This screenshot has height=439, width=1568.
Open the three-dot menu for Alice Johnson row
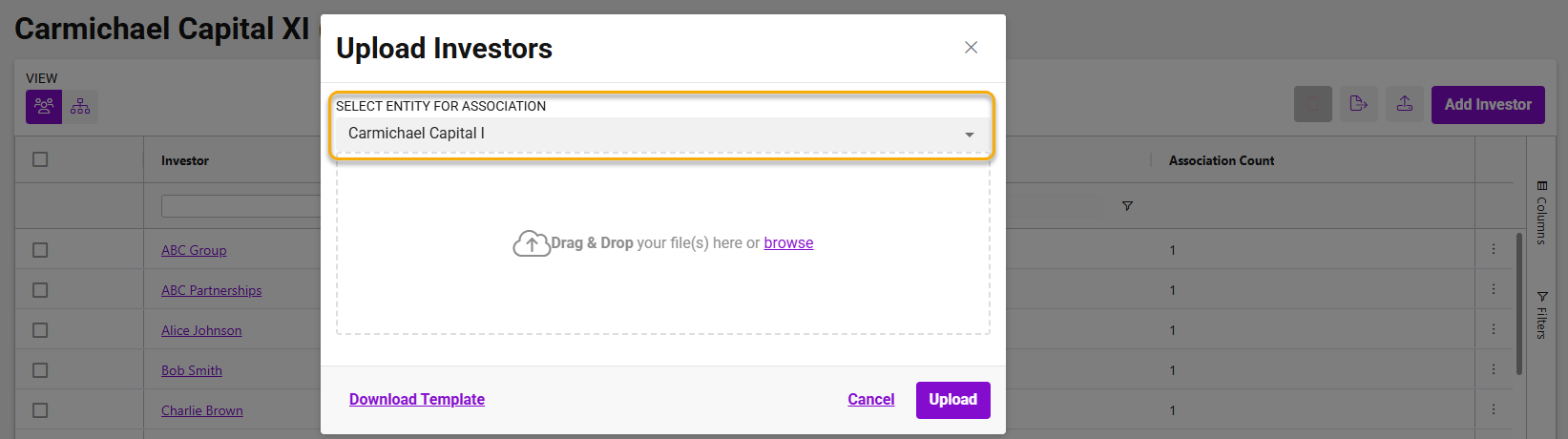click(1494, 330)
